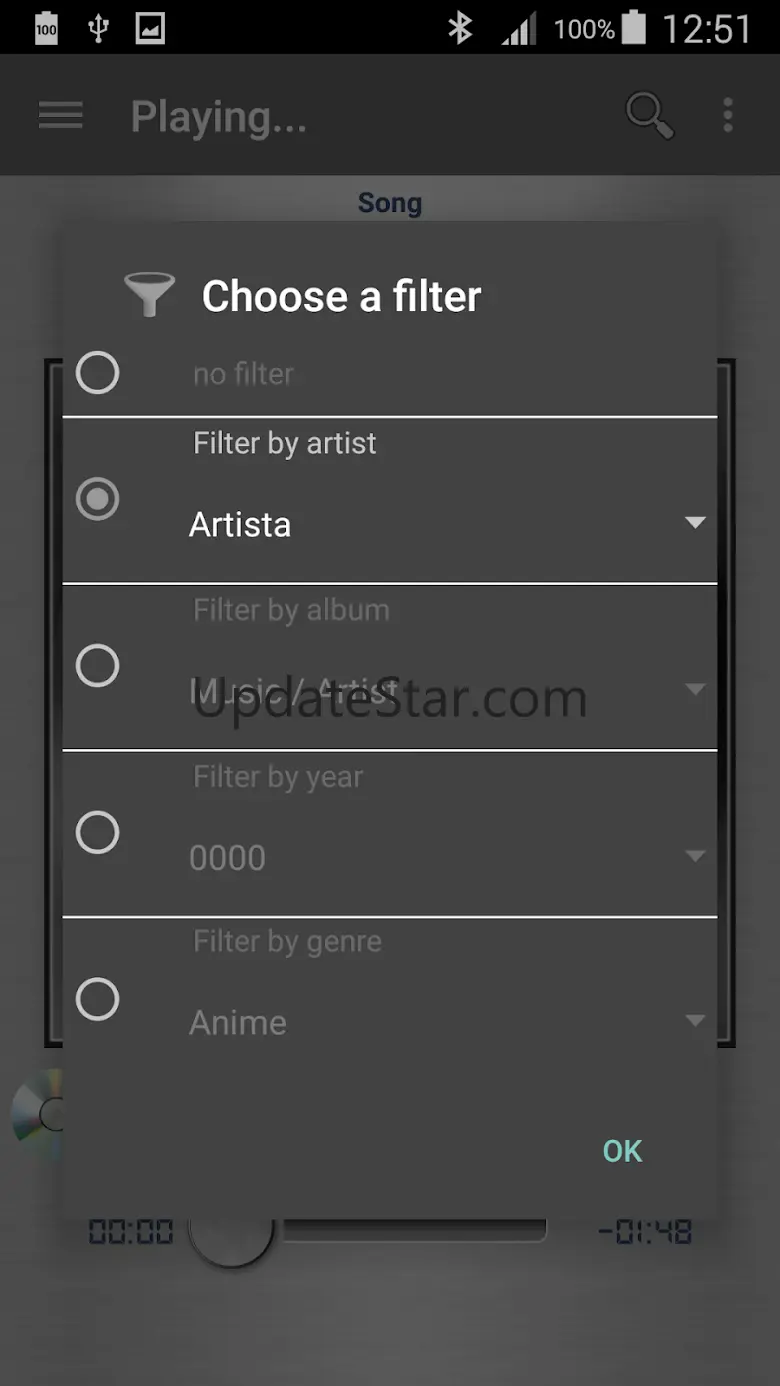Expand the album dropdown arrow
This screenshot has width=780, height=1386.
click(x=695, y=689)
